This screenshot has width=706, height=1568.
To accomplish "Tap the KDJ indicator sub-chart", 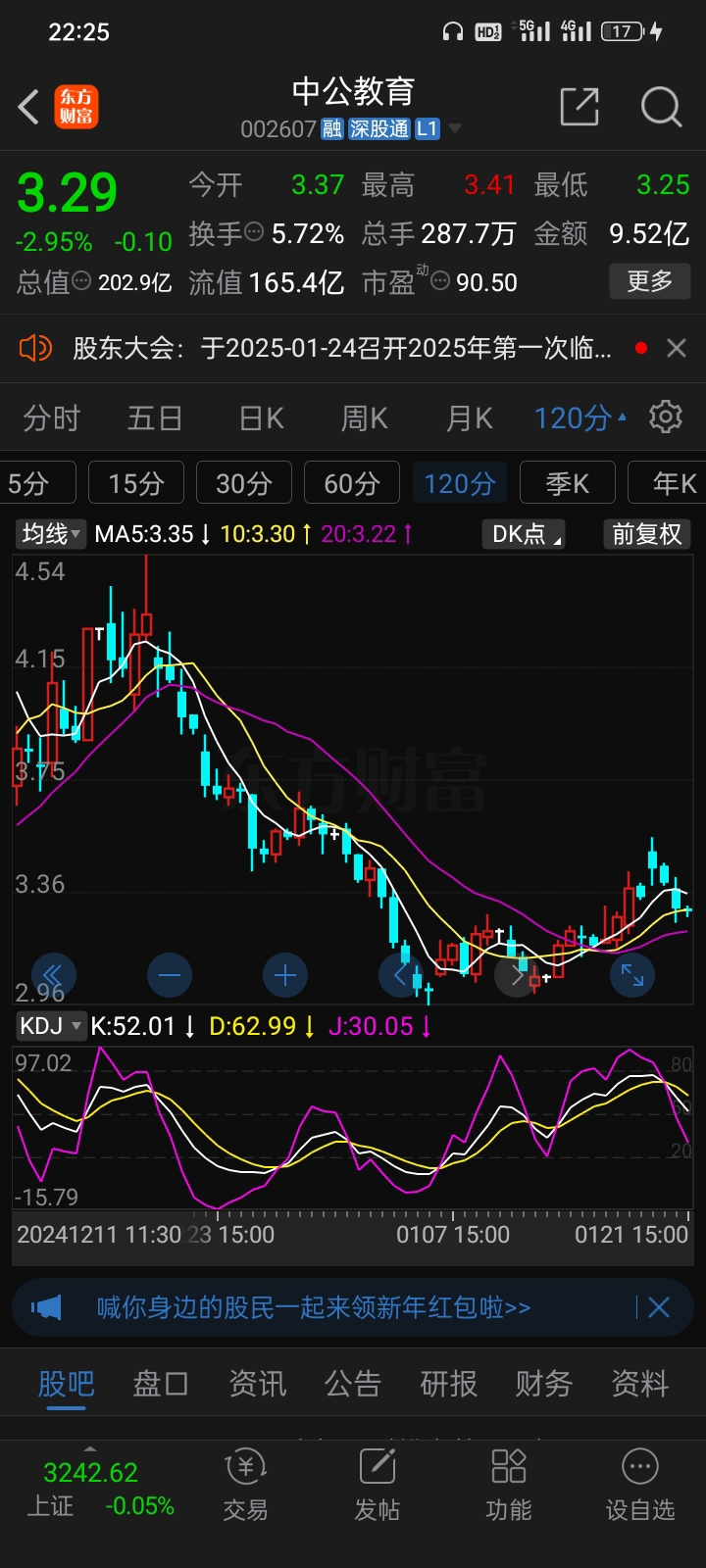I will click(353, 1127).
